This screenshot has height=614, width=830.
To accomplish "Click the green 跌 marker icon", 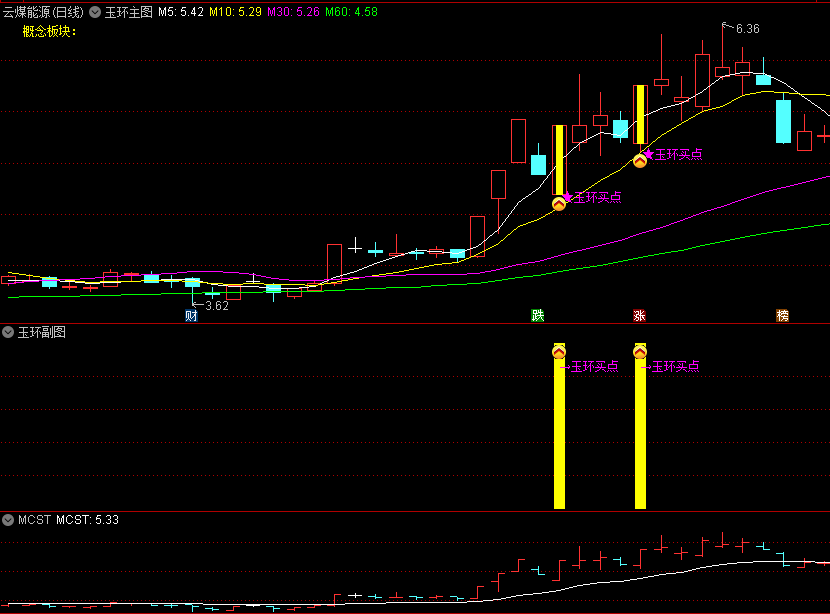I will coord(538,316).
